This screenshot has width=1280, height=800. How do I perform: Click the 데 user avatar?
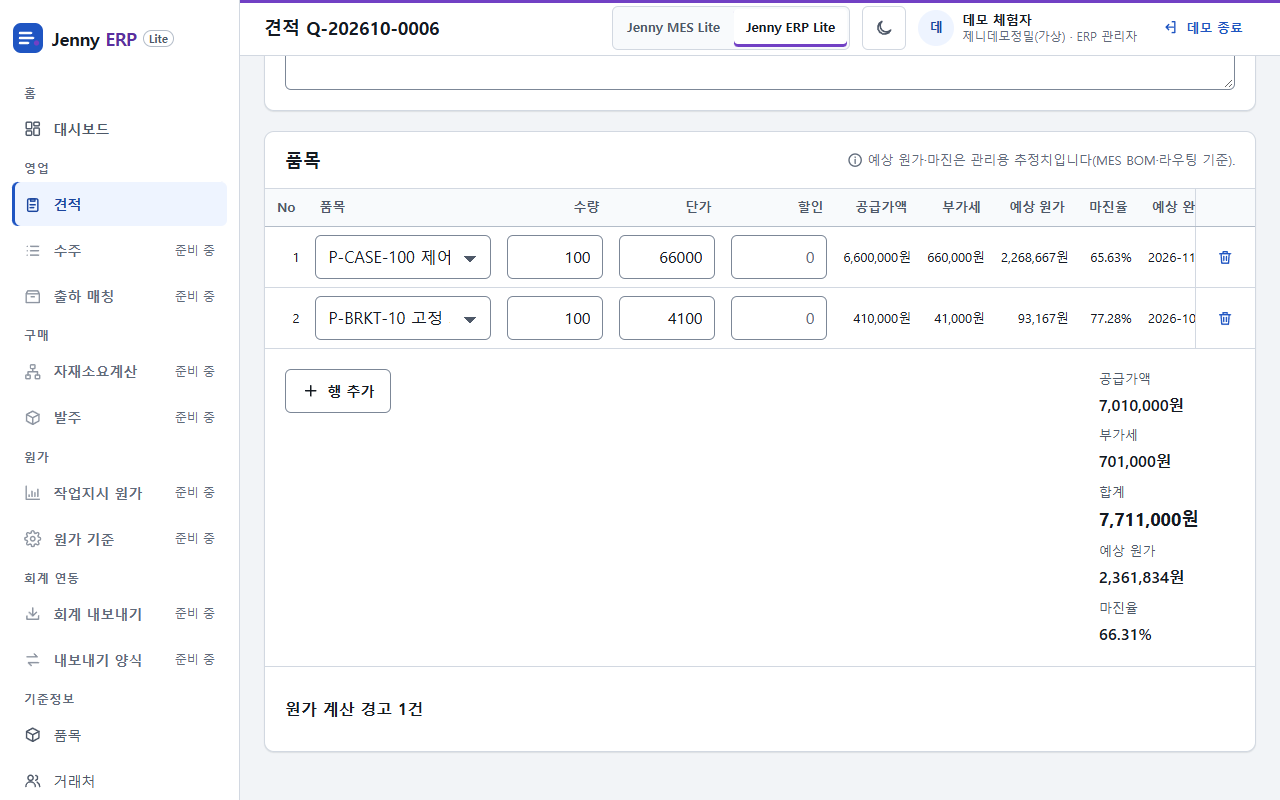[936, 28]
